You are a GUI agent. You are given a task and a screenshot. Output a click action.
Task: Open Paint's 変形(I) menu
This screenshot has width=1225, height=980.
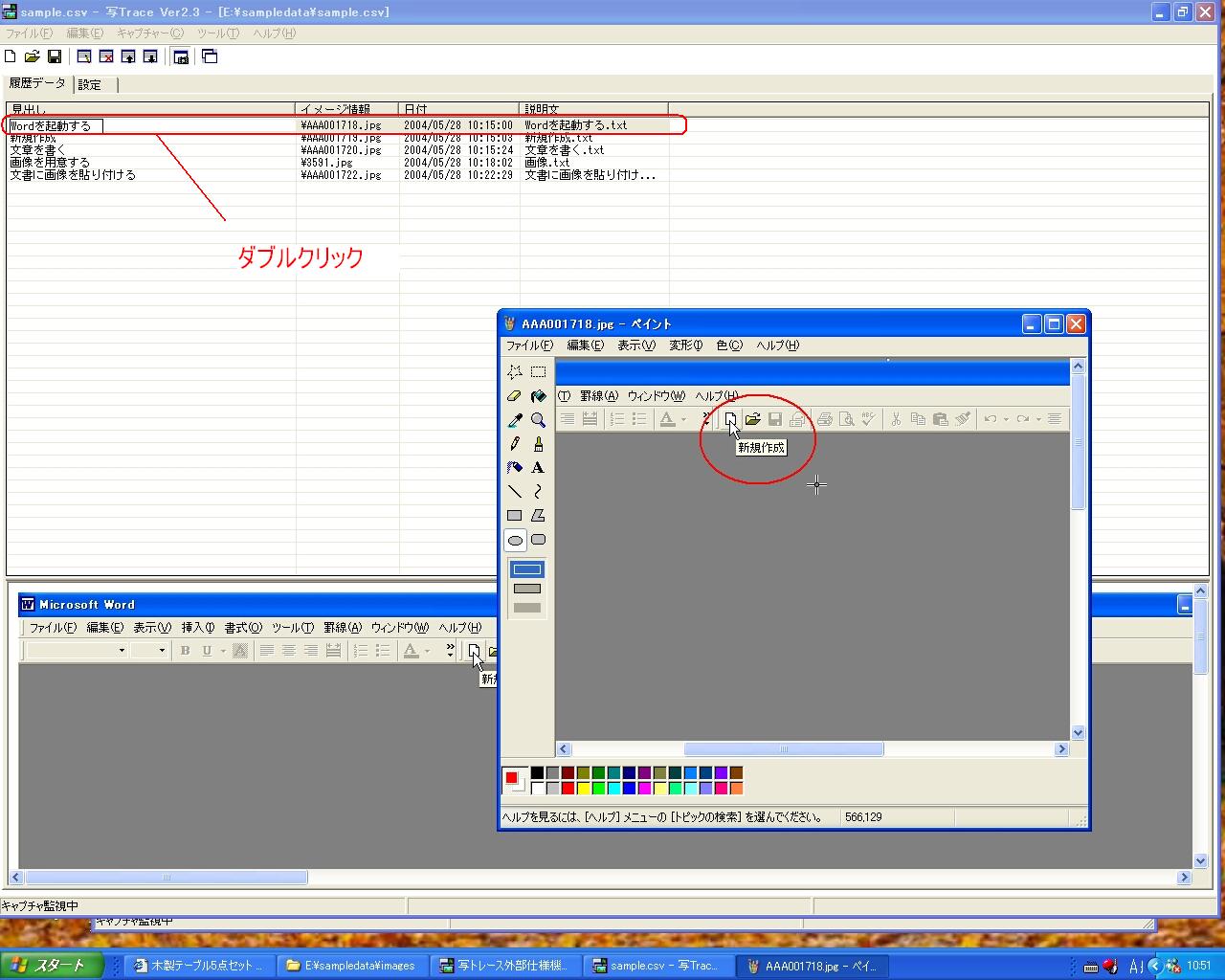686,345
